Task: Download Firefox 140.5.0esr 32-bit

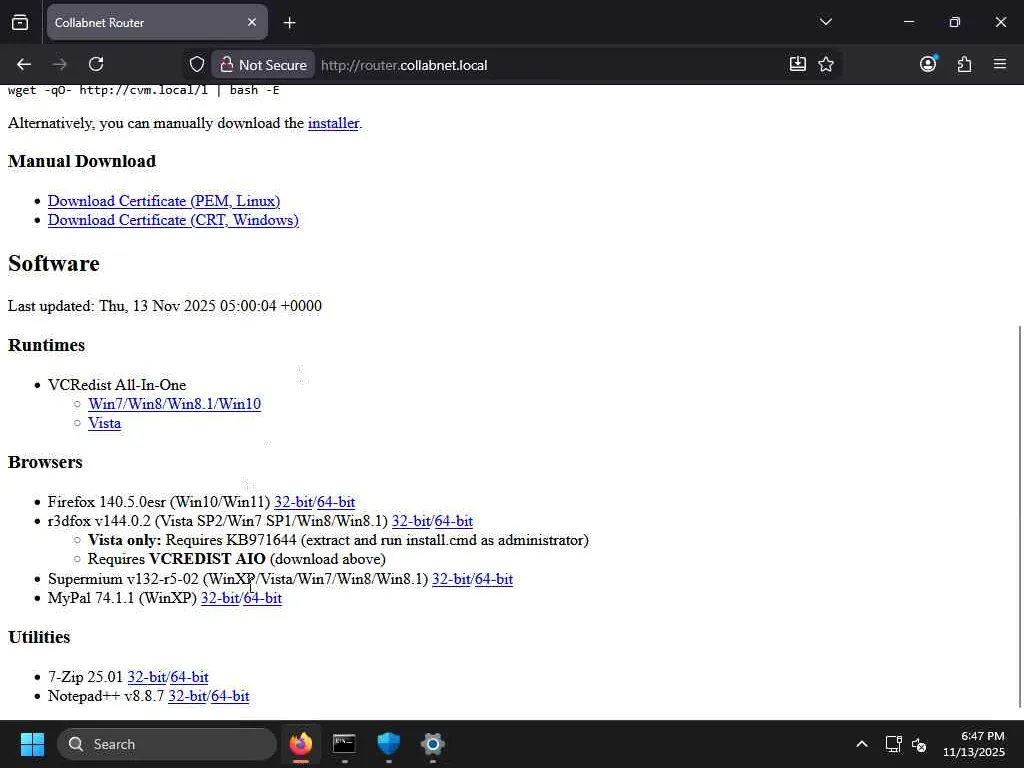Action: pos(293,502)
